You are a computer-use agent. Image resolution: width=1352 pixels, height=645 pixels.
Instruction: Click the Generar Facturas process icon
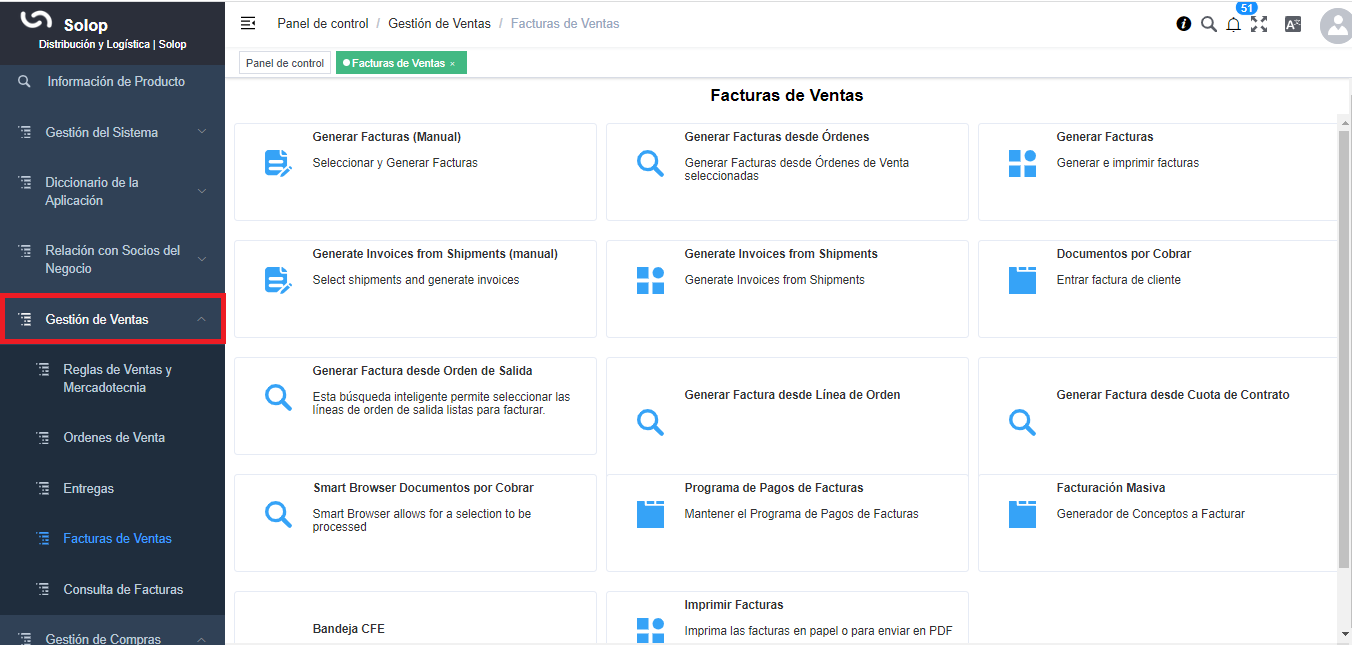[1022, 164]
